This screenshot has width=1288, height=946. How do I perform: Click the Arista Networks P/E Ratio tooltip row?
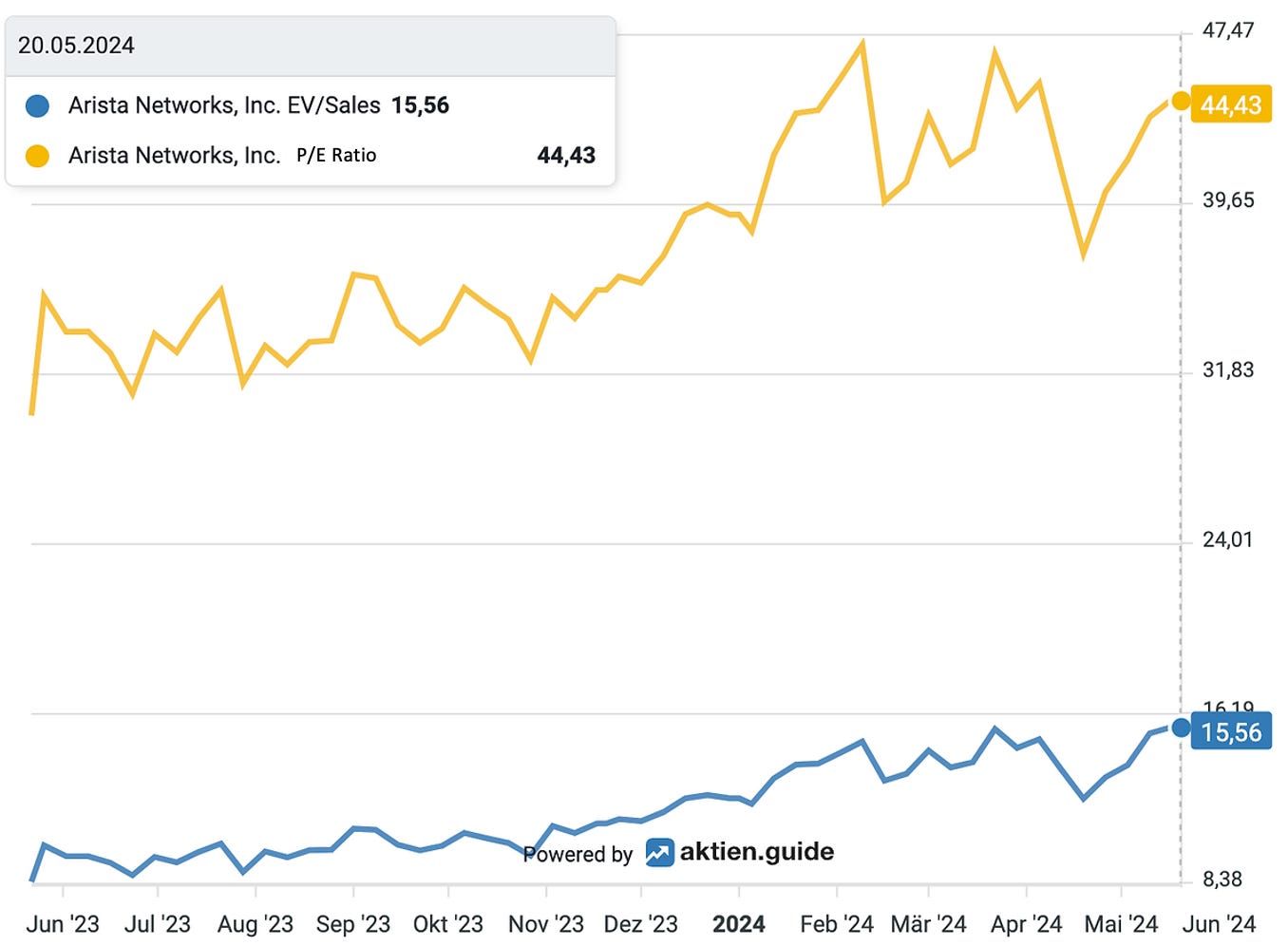tap(311, 156)
